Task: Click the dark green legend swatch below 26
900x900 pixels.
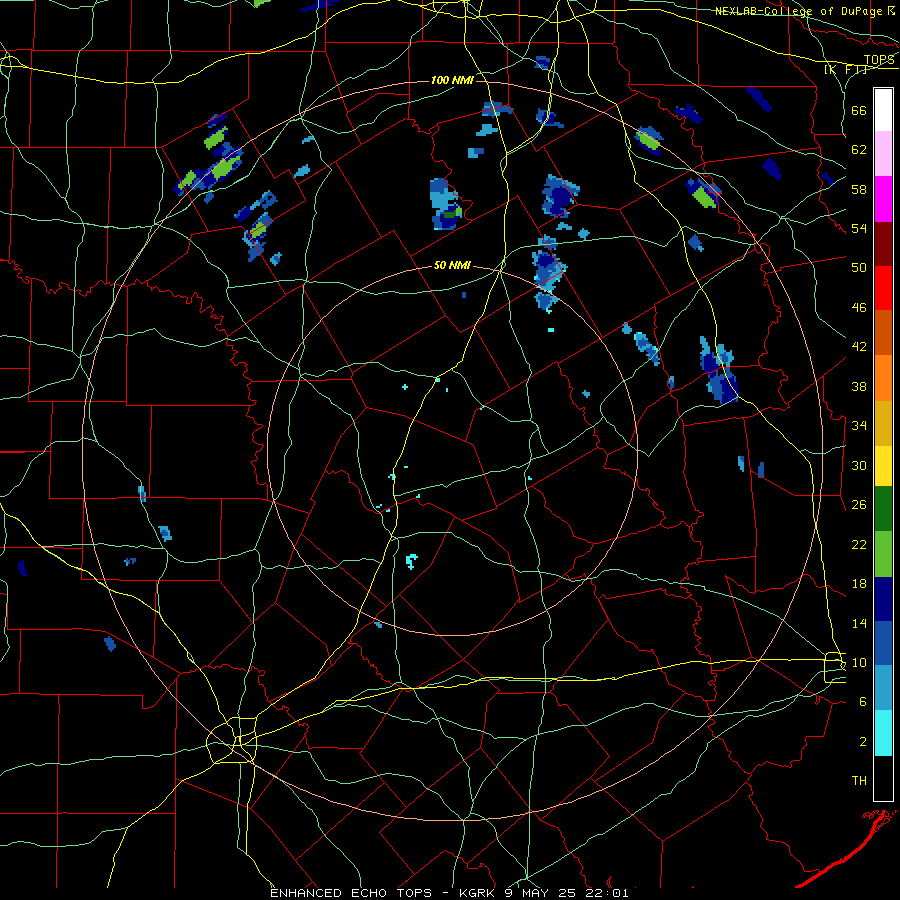Action: [x=883, y=508]
